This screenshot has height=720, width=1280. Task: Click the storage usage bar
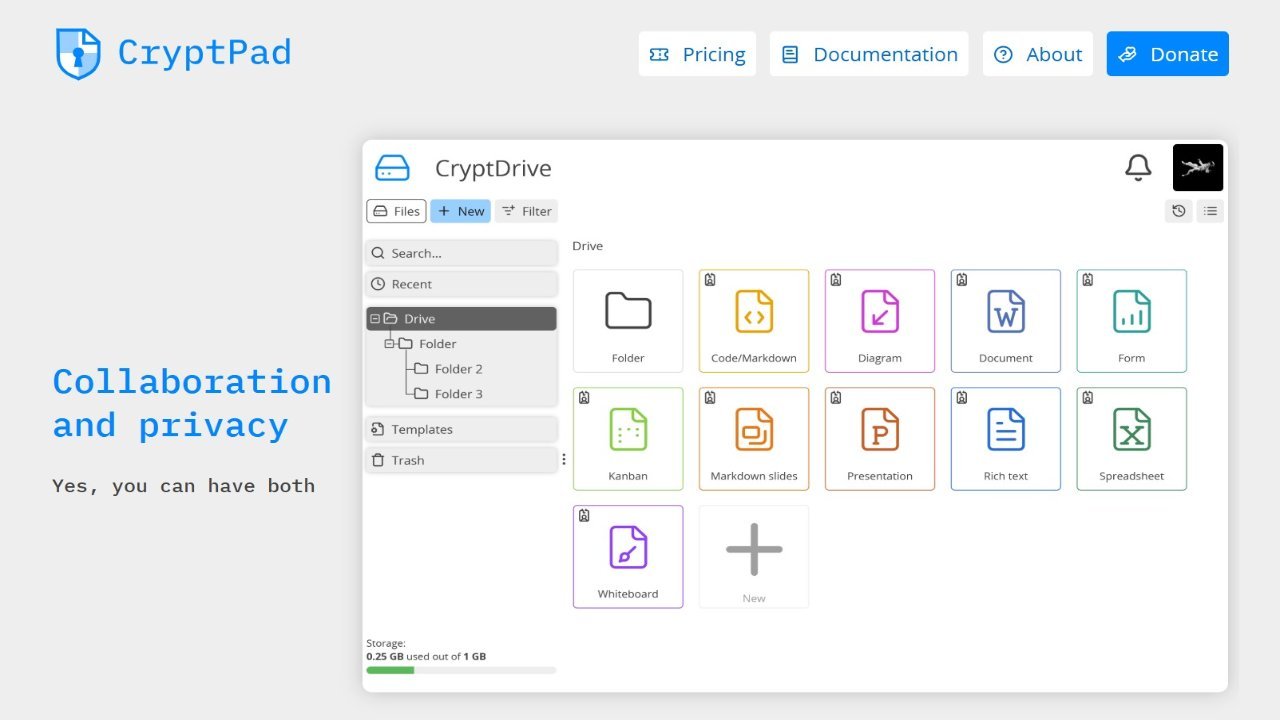coord(461,670)
